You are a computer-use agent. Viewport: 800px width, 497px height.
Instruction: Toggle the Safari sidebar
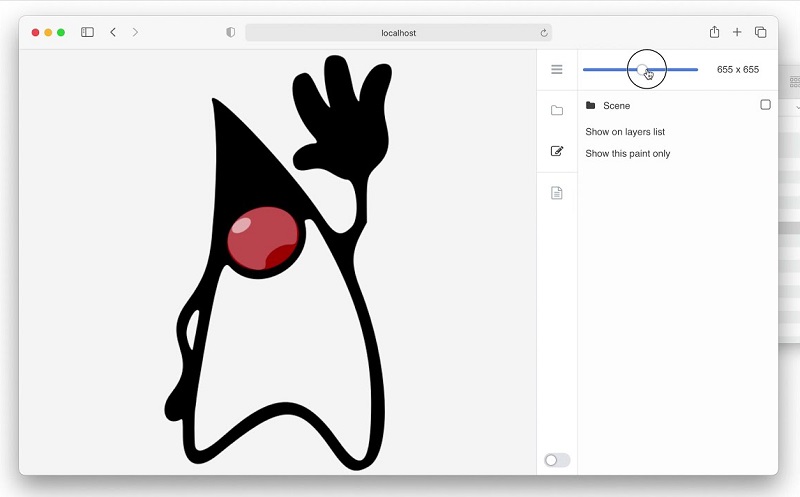tap(87, 32)
